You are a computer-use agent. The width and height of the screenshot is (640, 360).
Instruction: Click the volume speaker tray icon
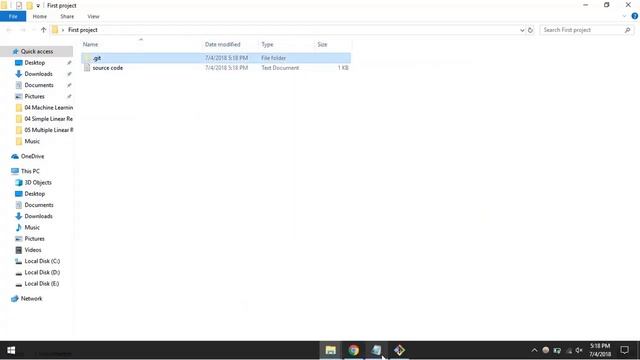579,350
